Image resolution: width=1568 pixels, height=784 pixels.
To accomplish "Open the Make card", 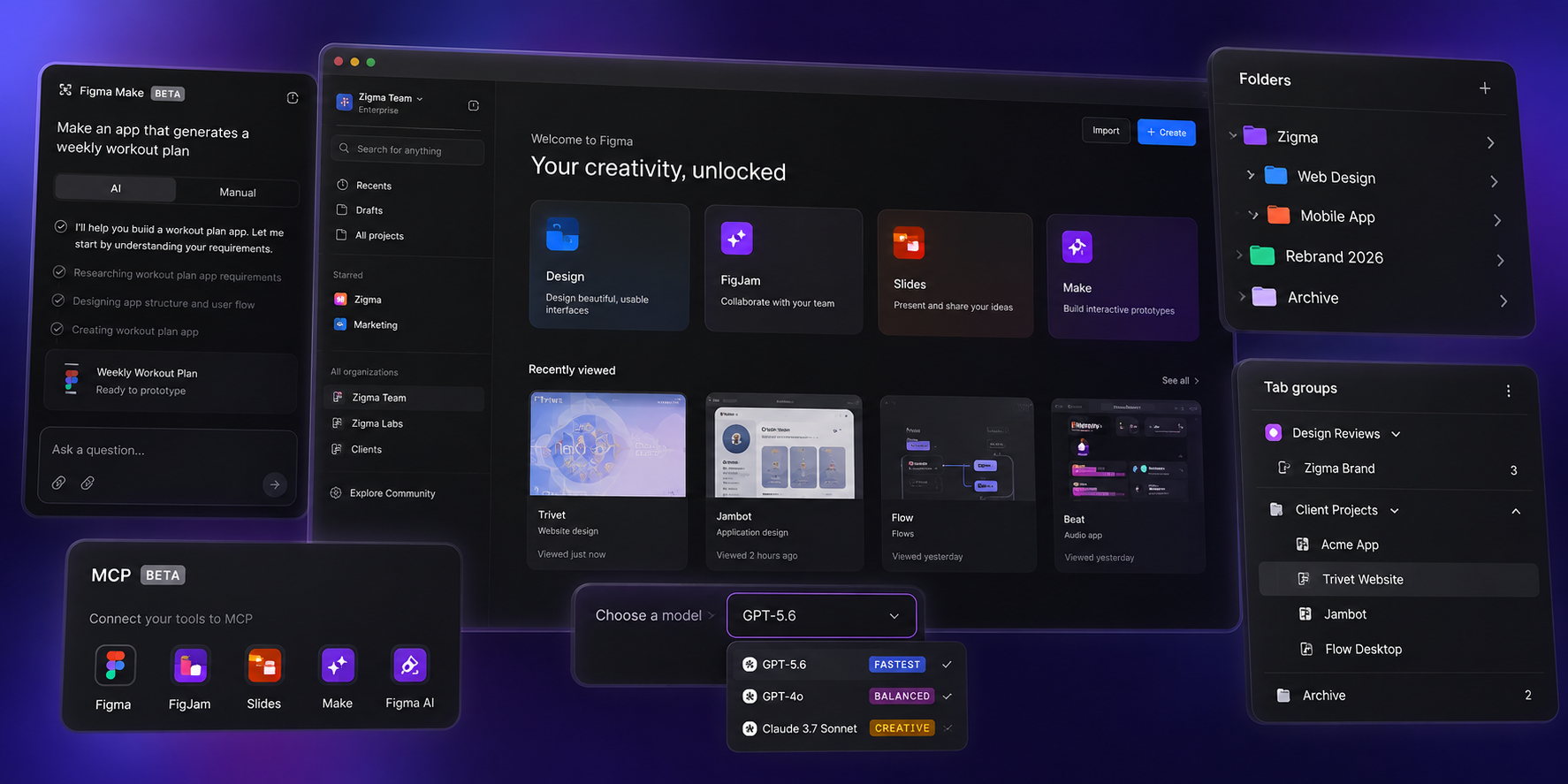I will pos(1123,278).
